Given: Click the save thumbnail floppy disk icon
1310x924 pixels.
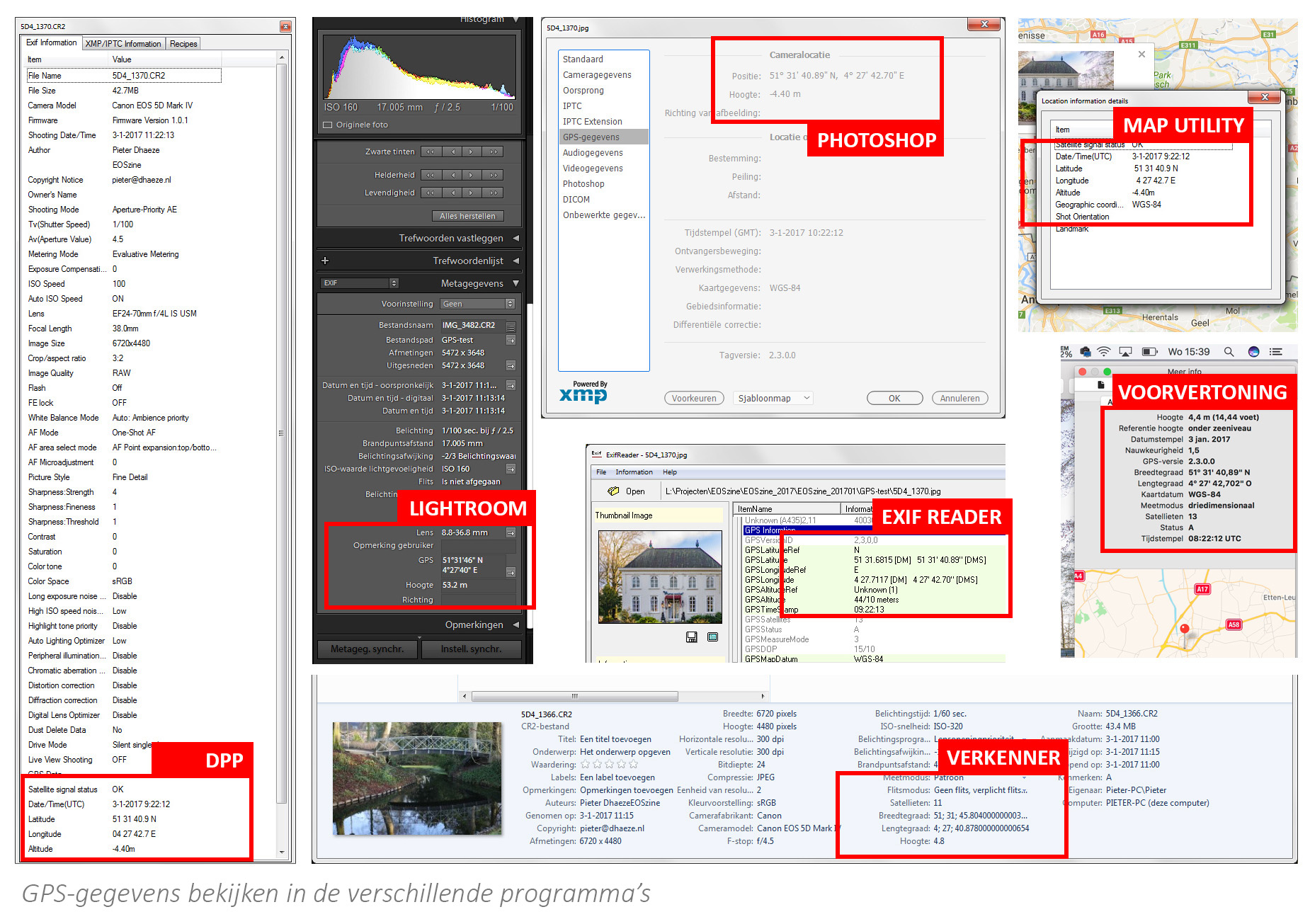Looking at the screenshot, I should pyautogui.click(x=691, y=637).
